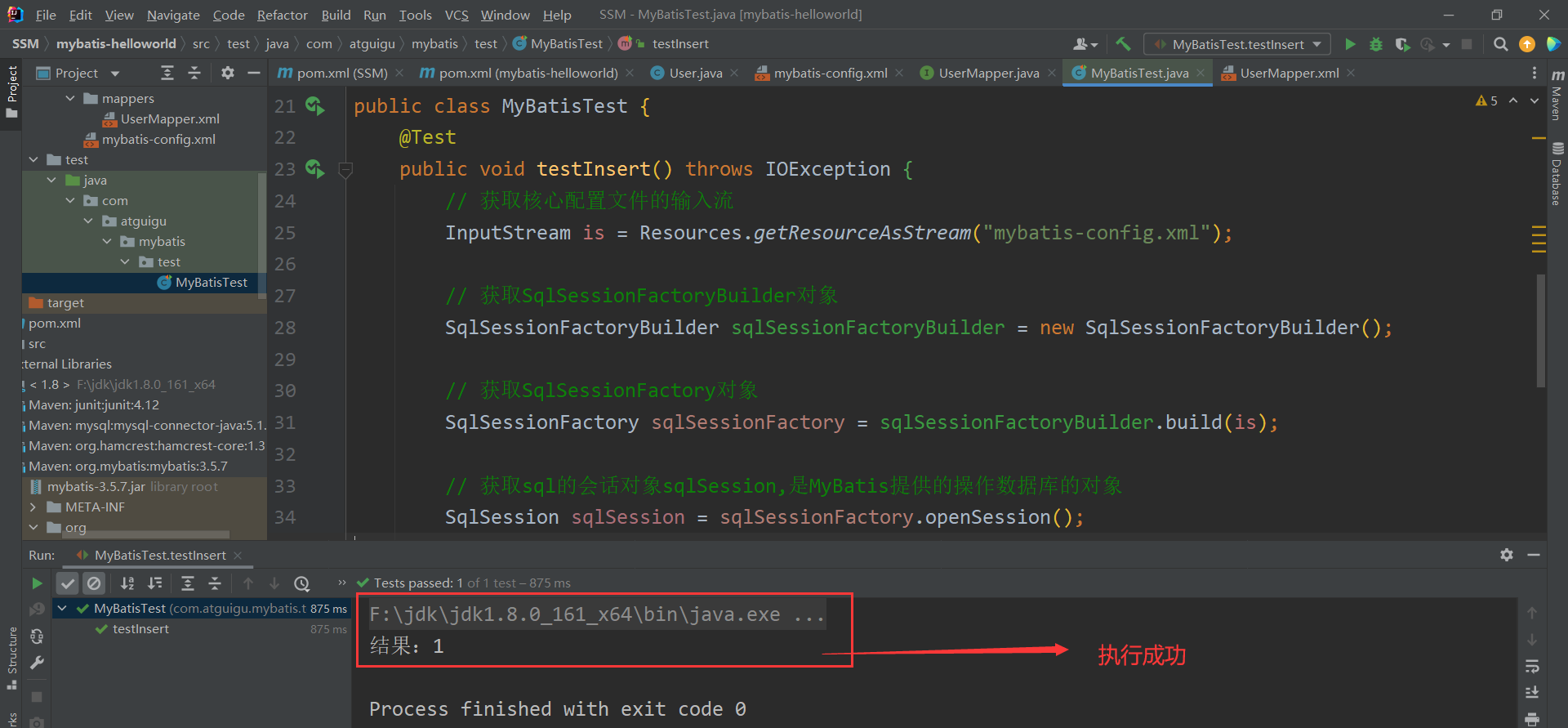Click scroll to end console icon
Image resolution: width=1568 pixels, height=728 pixels.
(x=1532, y=692)
